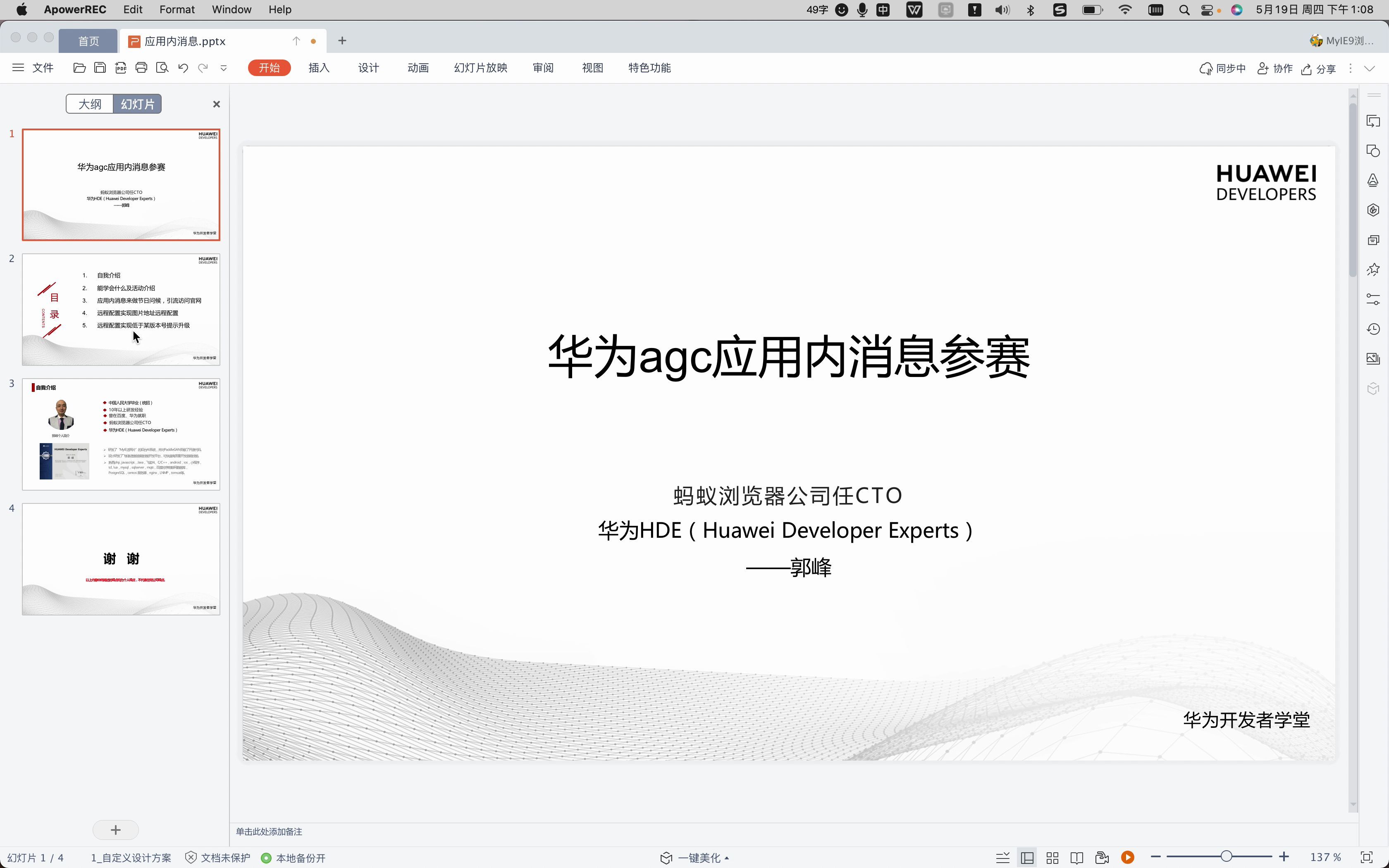
Task: Export to PDF icon in toolbar
Action: point(121,68)
